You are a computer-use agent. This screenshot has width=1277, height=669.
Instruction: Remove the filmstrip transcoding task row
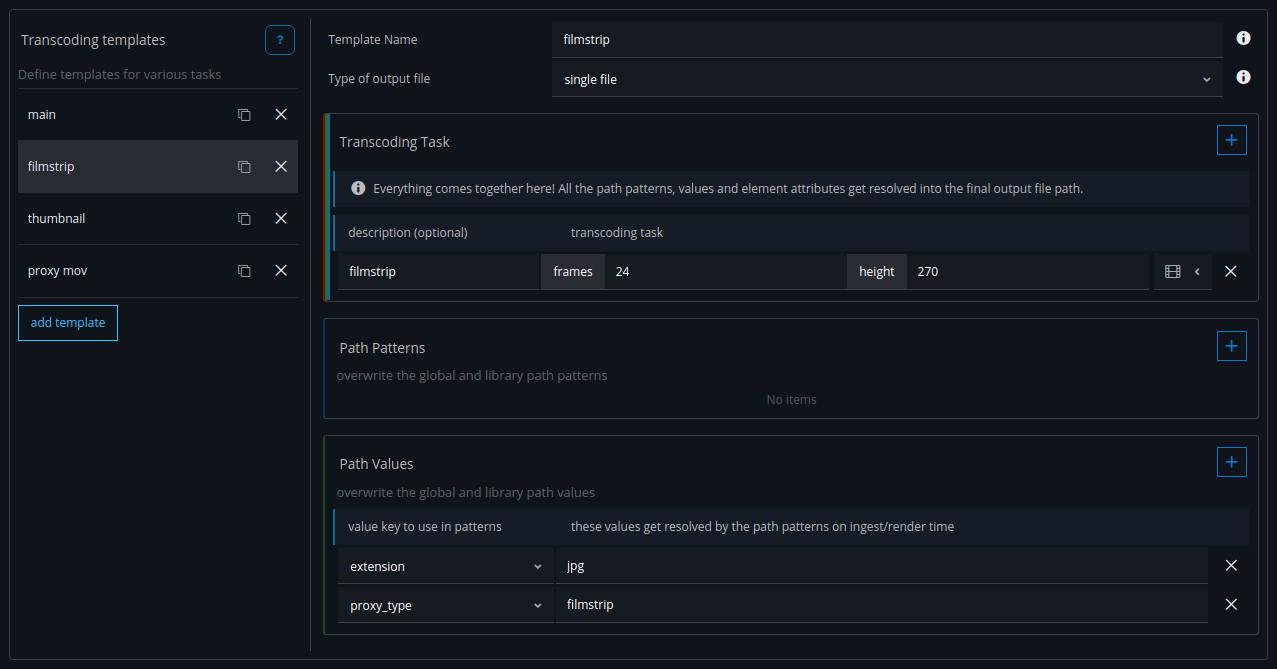coord(1231,272)
